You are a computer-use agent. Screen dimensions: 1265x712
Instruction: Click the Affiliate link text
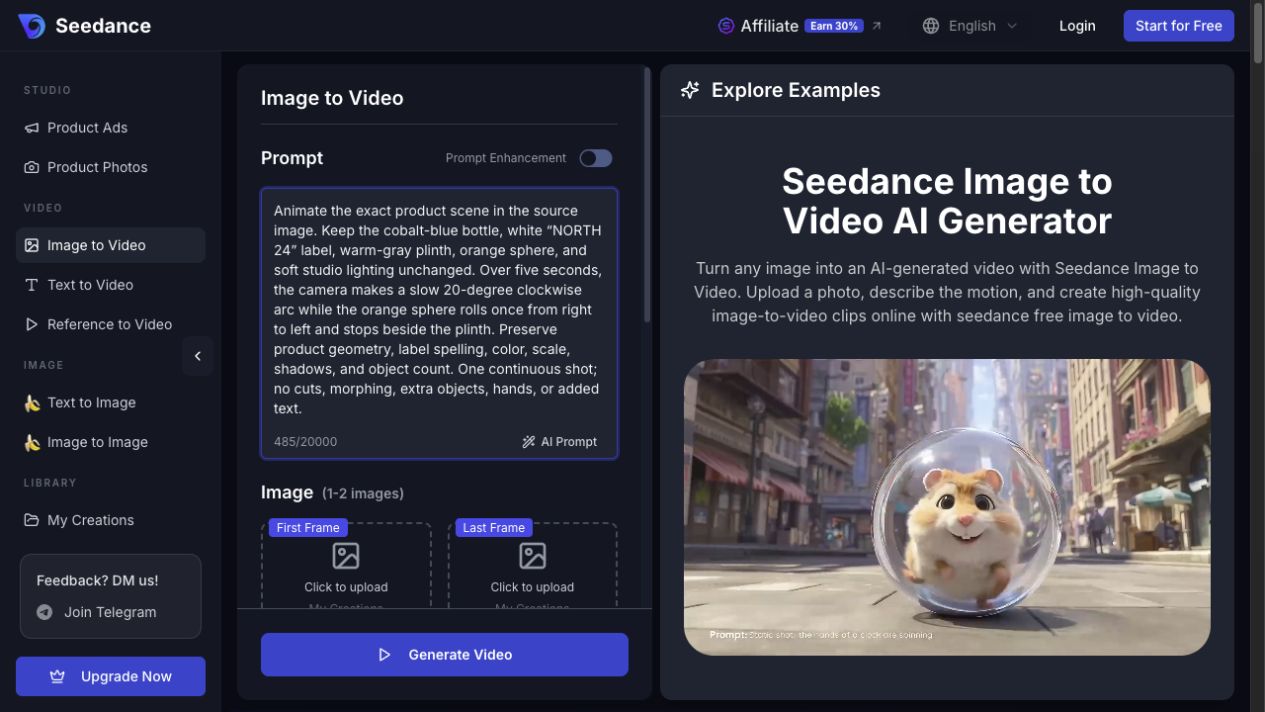pyautogui.click(x=770, y=26)
